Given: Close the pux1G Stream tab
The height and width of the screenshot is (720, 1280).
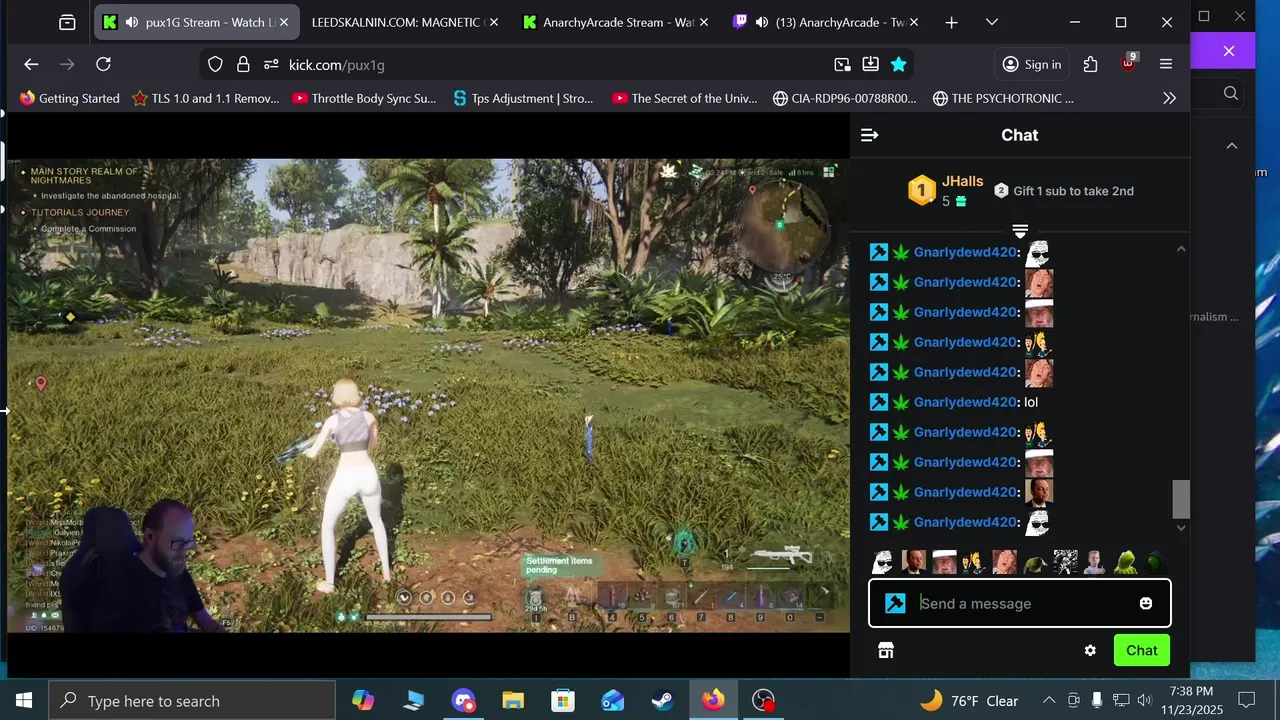Looking at the screenshot, I should click(x=284, y=22).
